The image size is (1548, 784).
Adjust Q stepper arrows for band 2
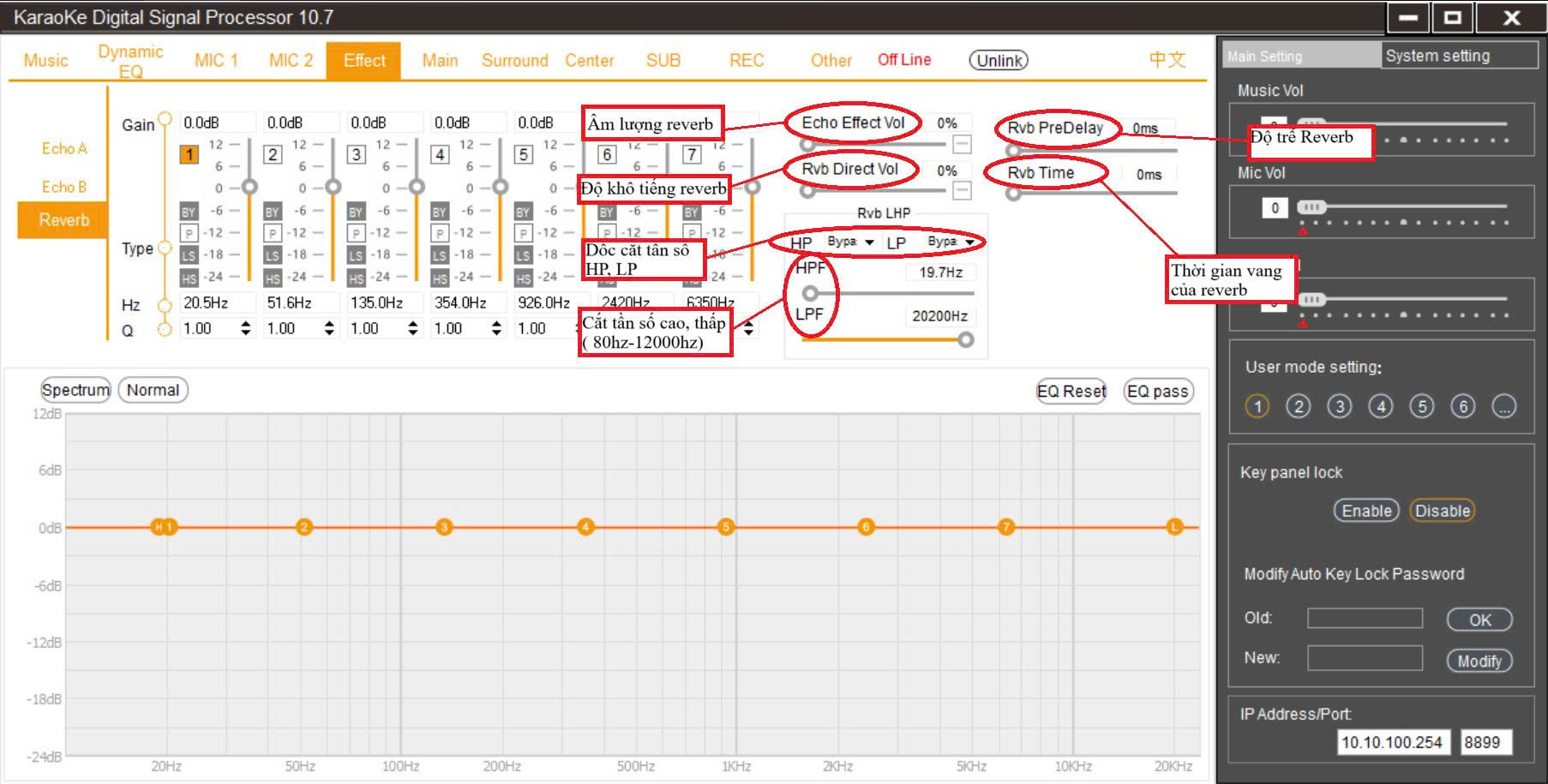pyautogui.click(x=329, y=328)
